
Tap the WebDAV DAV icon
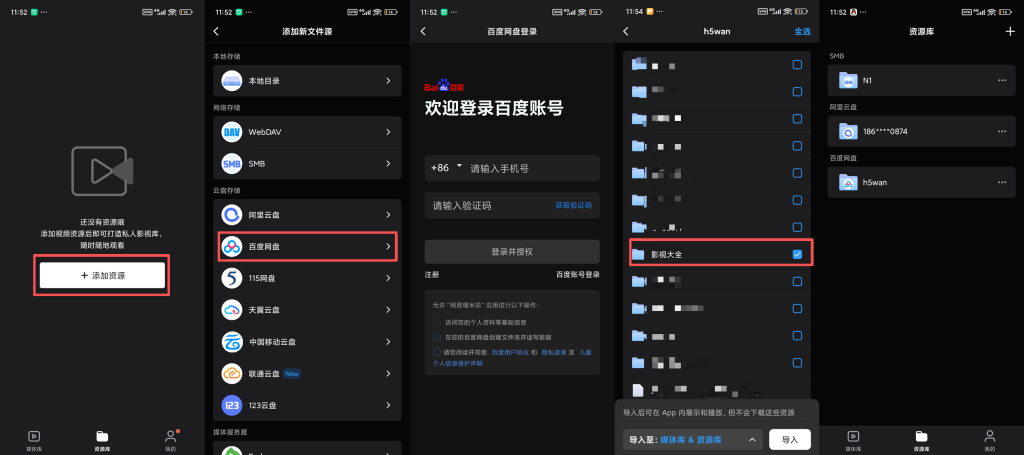click(232, 132)
